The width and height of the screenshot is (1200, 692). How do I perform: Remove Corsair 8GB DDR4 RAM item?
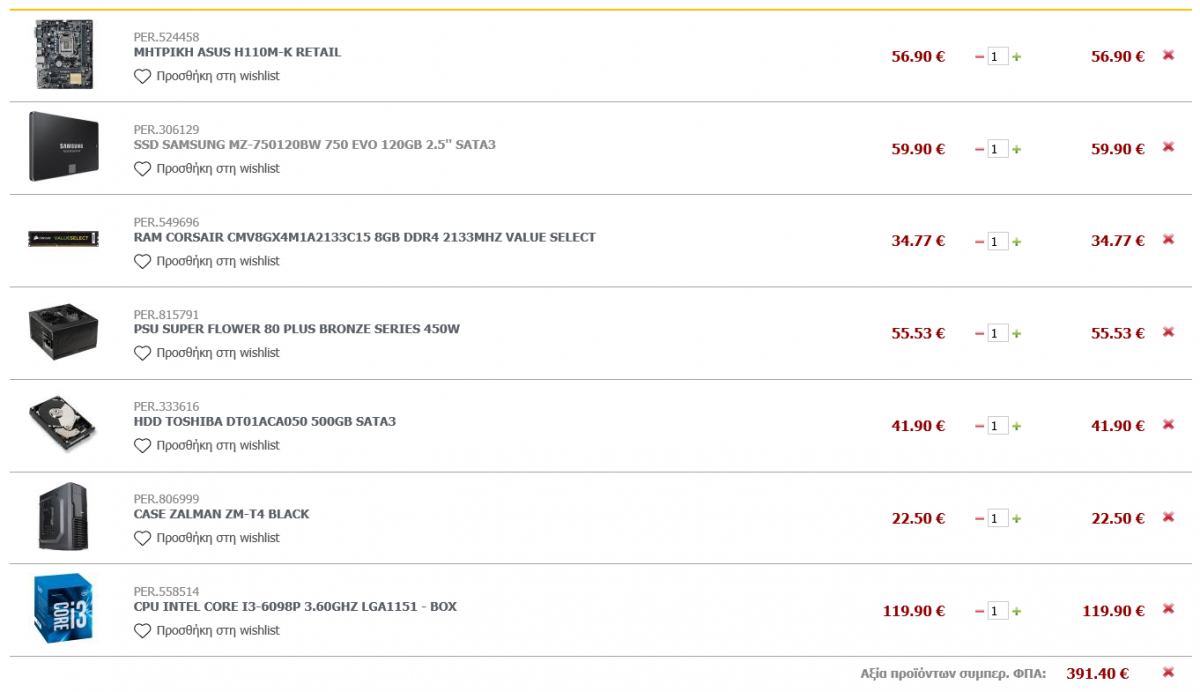click(x=1168, y=240)
